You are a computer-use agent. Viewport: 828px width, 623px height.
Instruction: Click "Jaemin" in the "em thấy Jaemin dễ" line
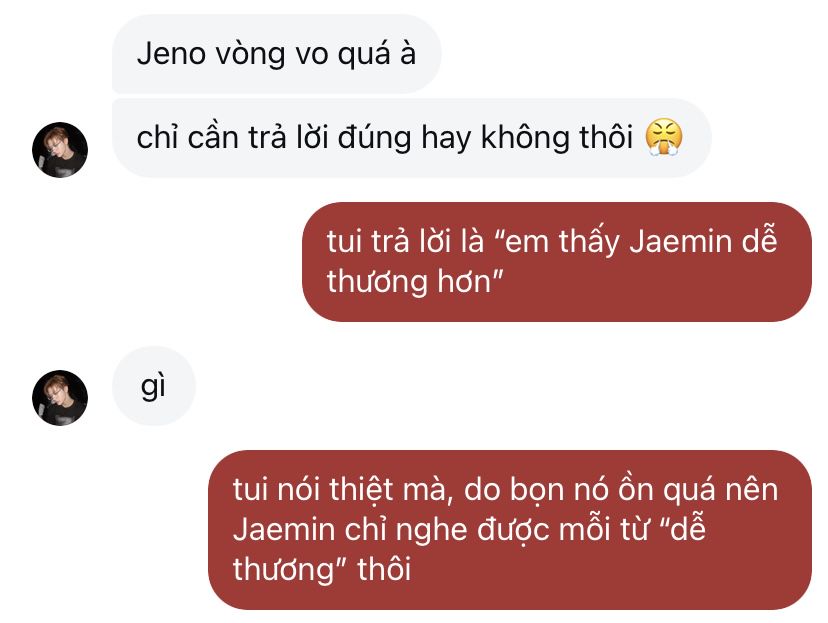(681, 242)
